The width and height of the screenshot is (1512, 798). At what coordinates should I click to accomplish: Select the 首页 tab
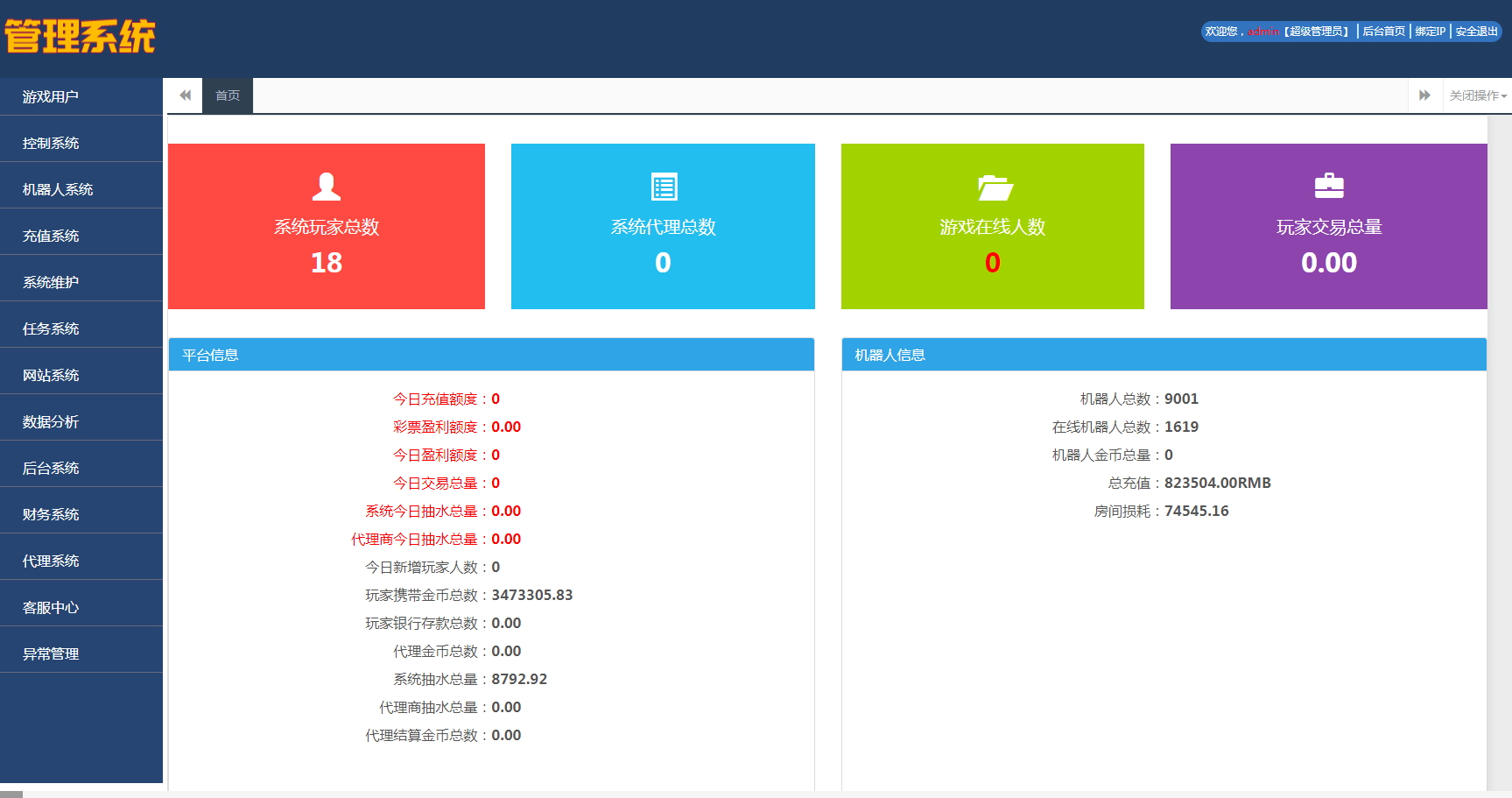coord(228,95)
